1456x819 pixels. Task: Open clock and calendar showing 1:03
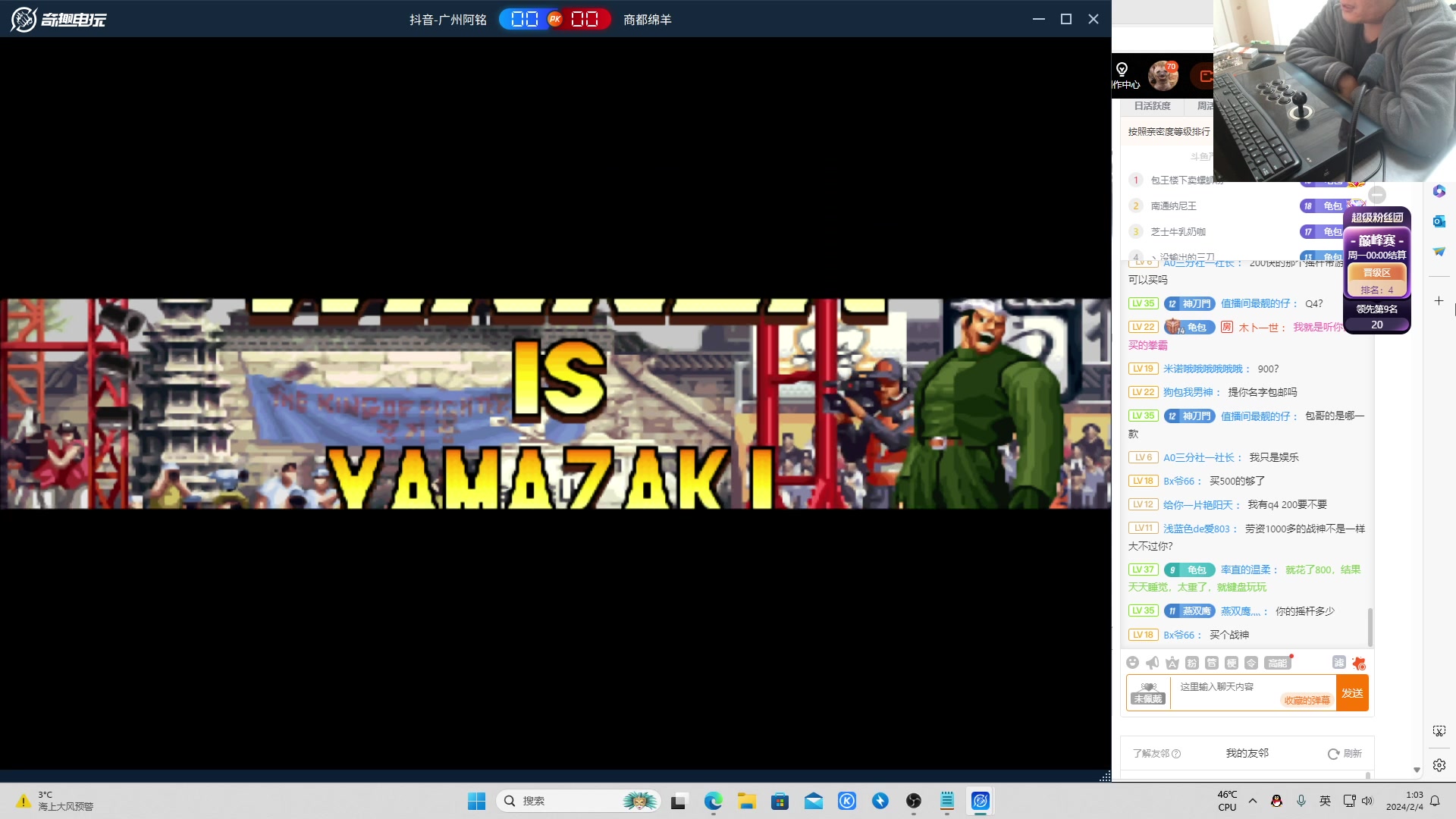coord(1404,801)
